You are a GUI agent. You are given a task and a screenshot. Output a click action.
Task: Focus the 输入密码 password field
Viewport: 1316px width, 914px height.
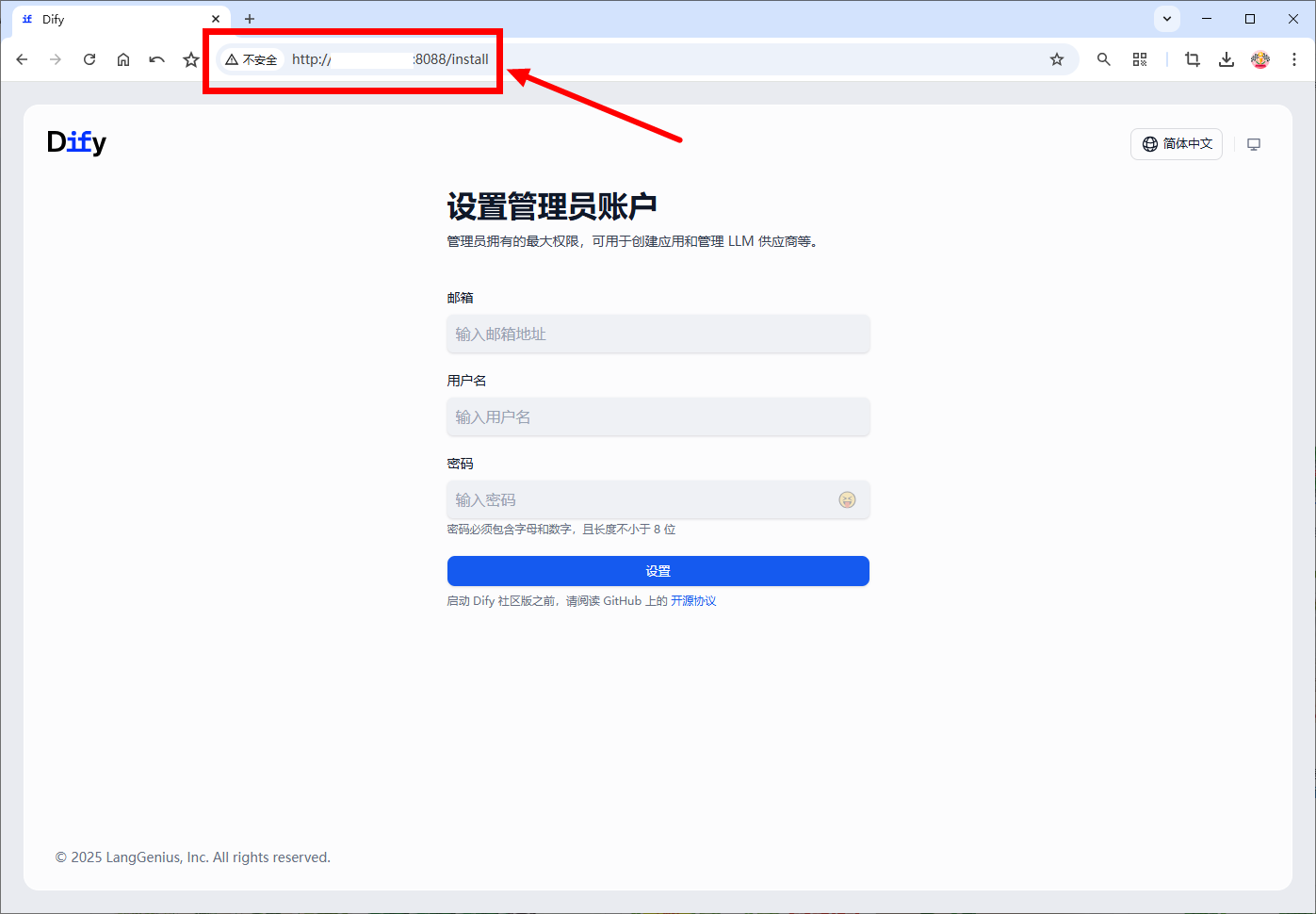[x=658, y=499]
